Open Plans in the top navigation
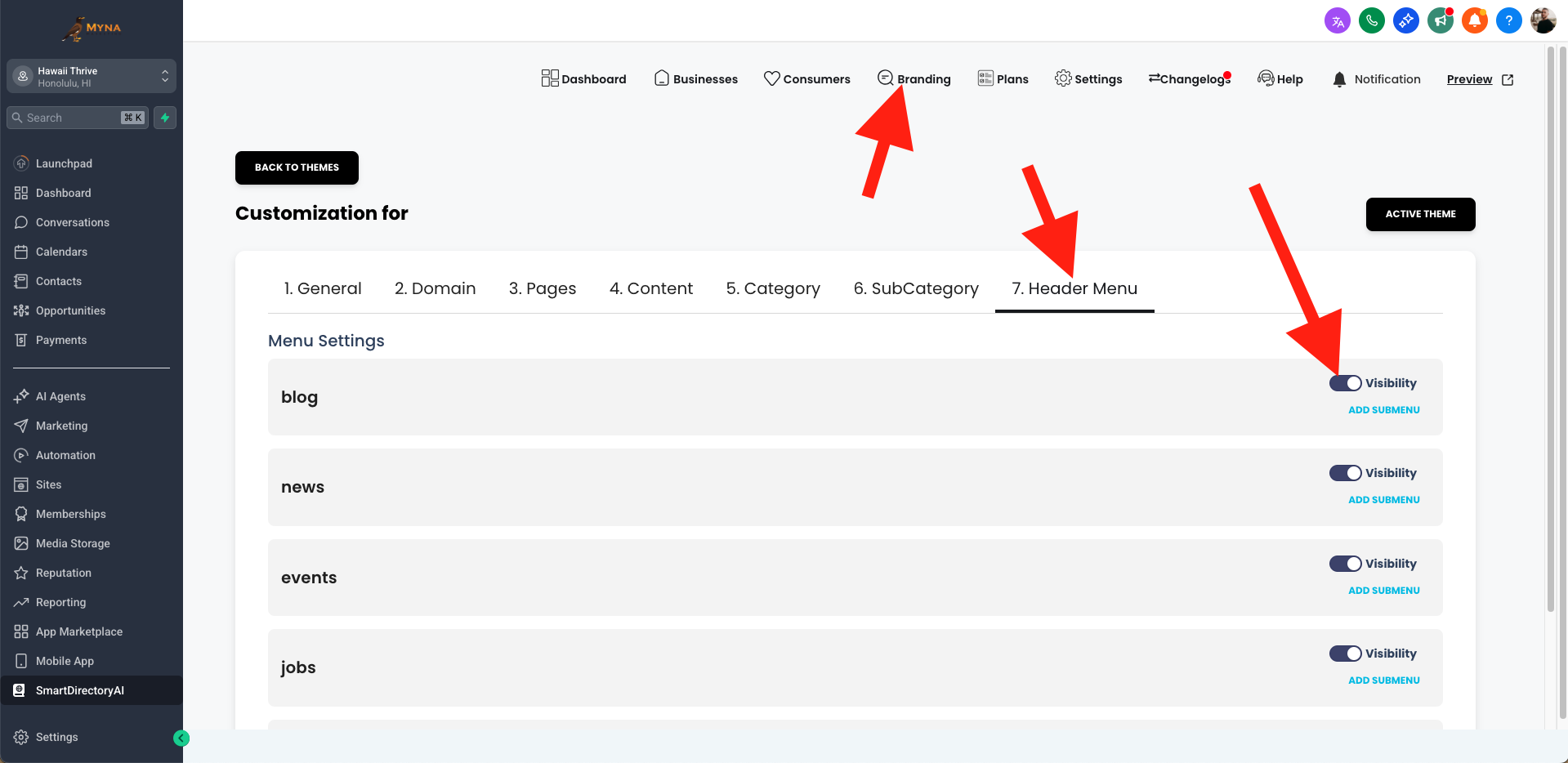This screenshot has height=763, width=1568. [x=1003, y=78]
